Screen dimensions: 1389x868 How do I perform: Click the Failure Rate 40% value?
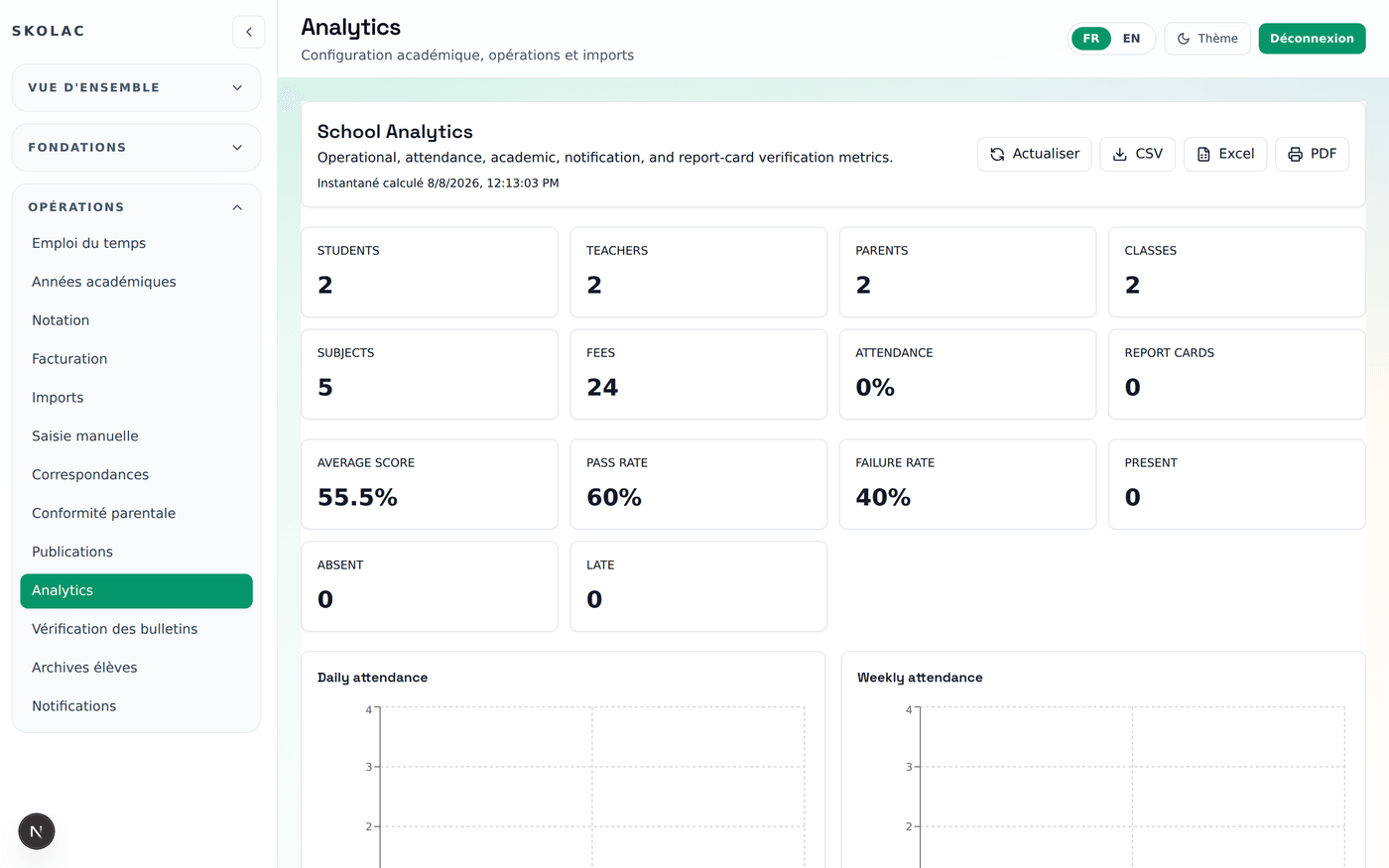point(883,497)
